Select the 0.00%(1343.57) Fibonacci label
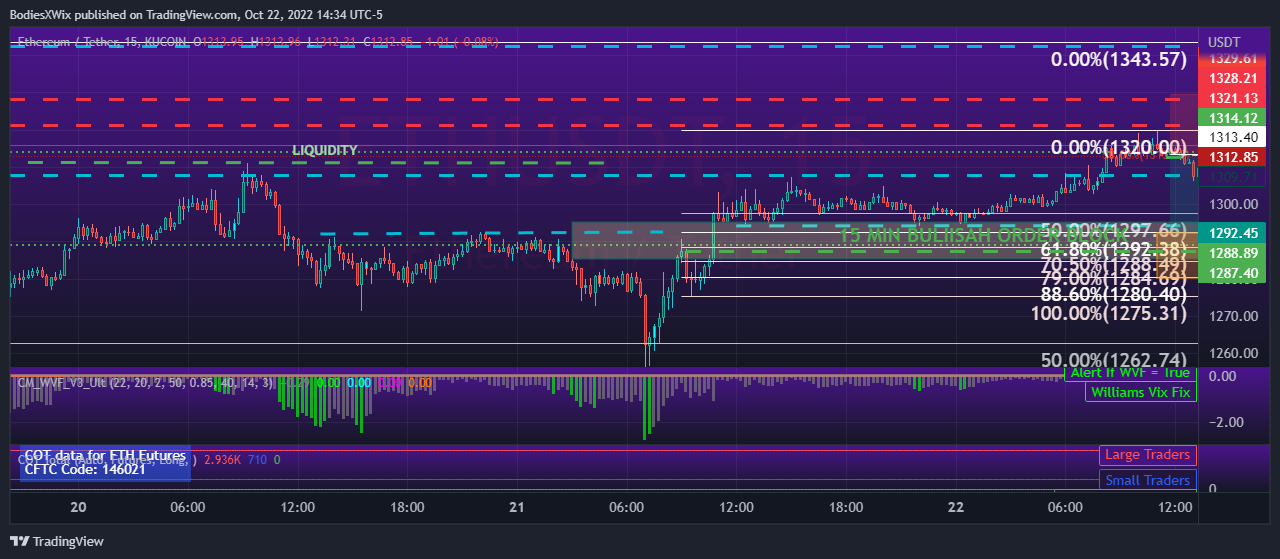The height and width of the screenshot is (559, 1280). (x=1118, y=60)
